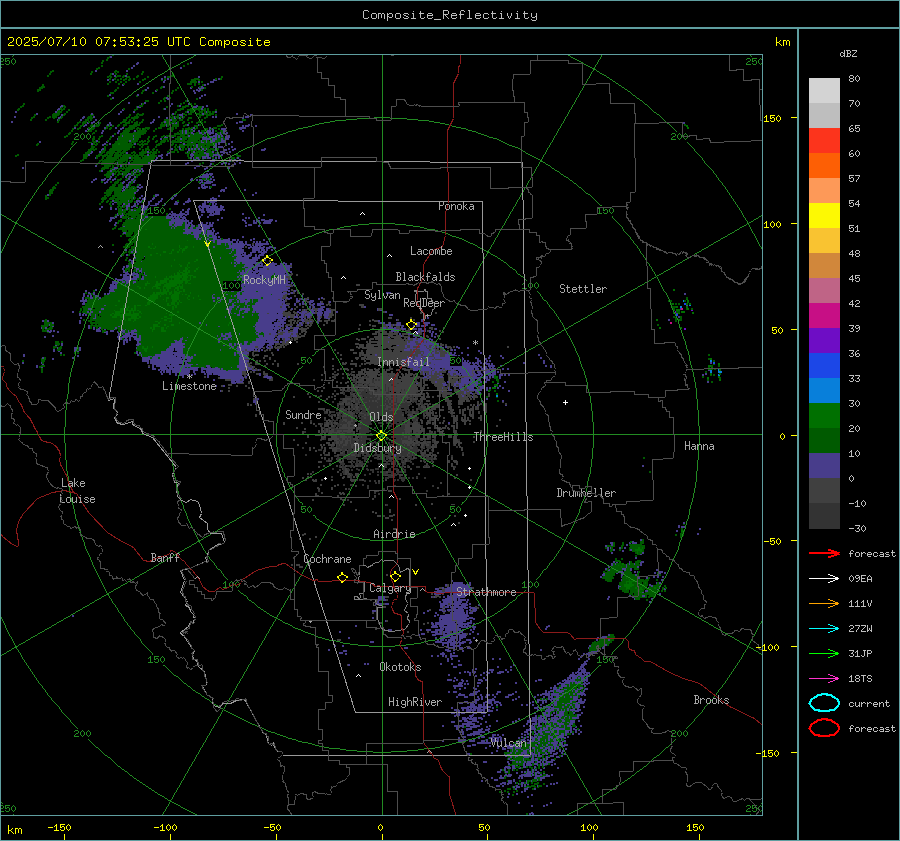Click the 'Limestone' map label
900x841 pixels.
click(x=189, y=386)
